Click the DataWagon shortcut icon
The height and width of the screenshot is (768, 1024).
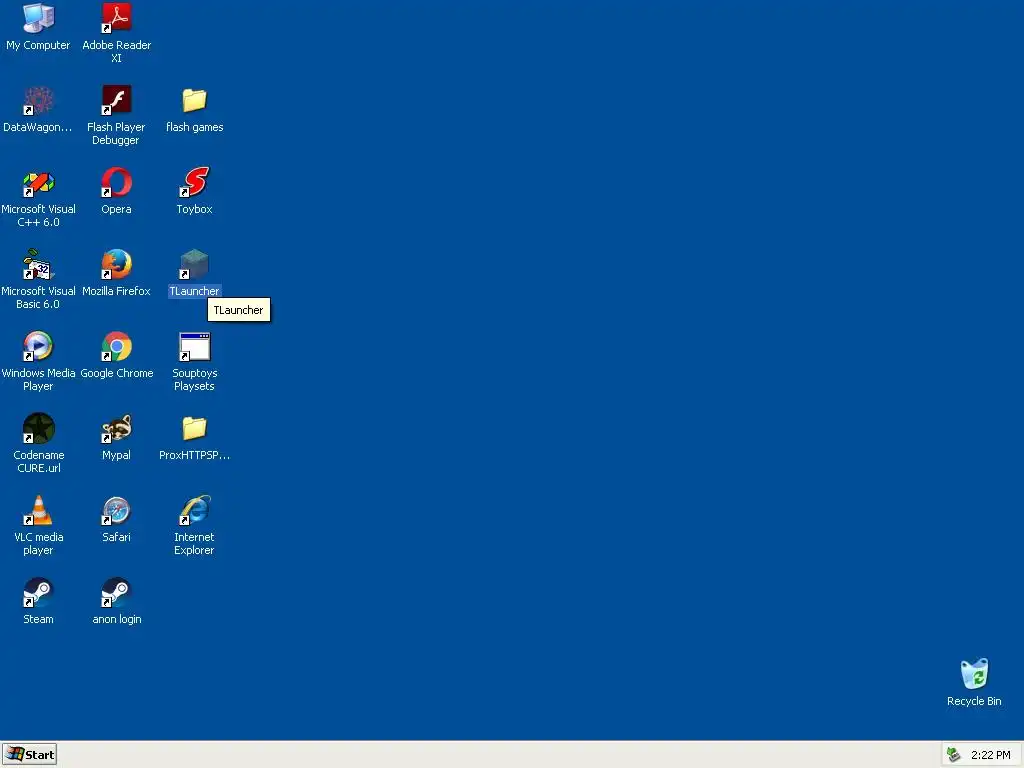[39, 101]
